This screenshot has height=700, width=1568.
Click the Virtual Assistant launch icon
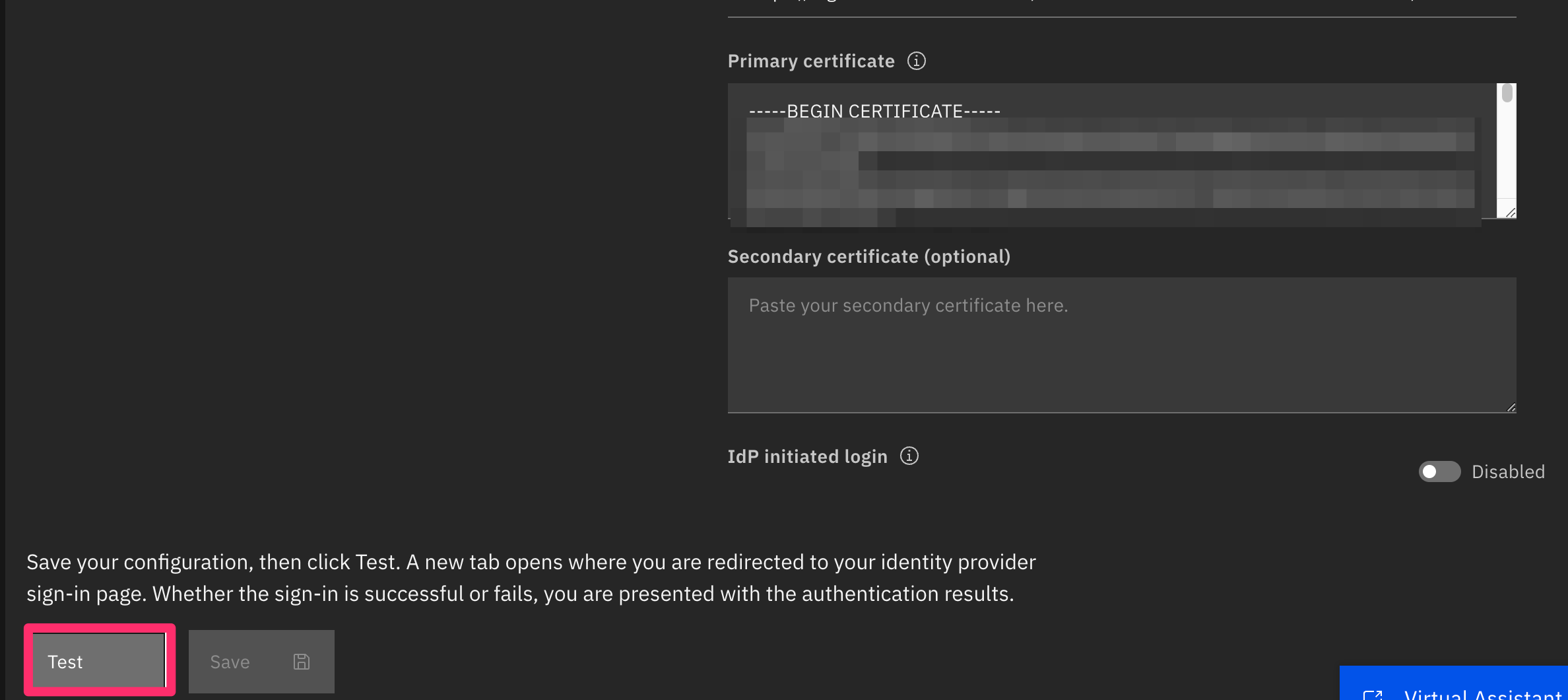pyautogui.click(x=1373, y=694)
